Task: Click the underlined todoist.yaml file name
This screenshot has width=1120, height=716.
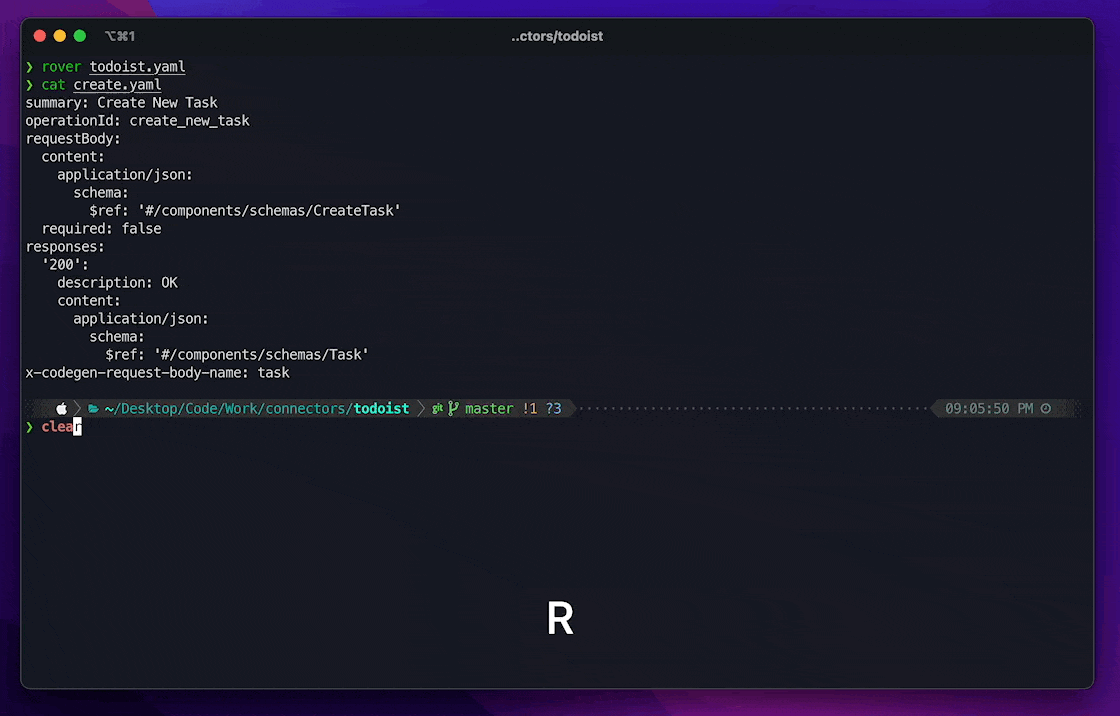Action: (137, 67)
